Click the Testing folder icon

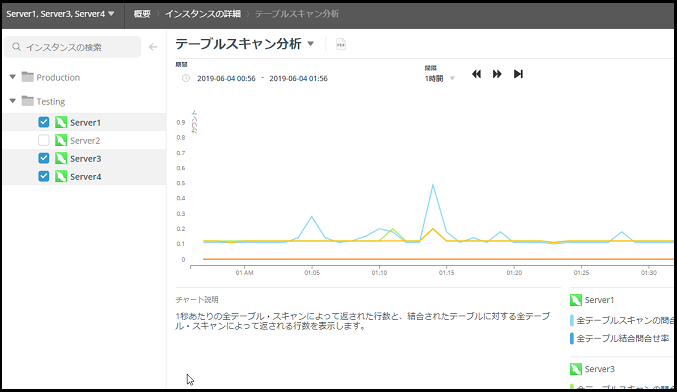point(28,101)
